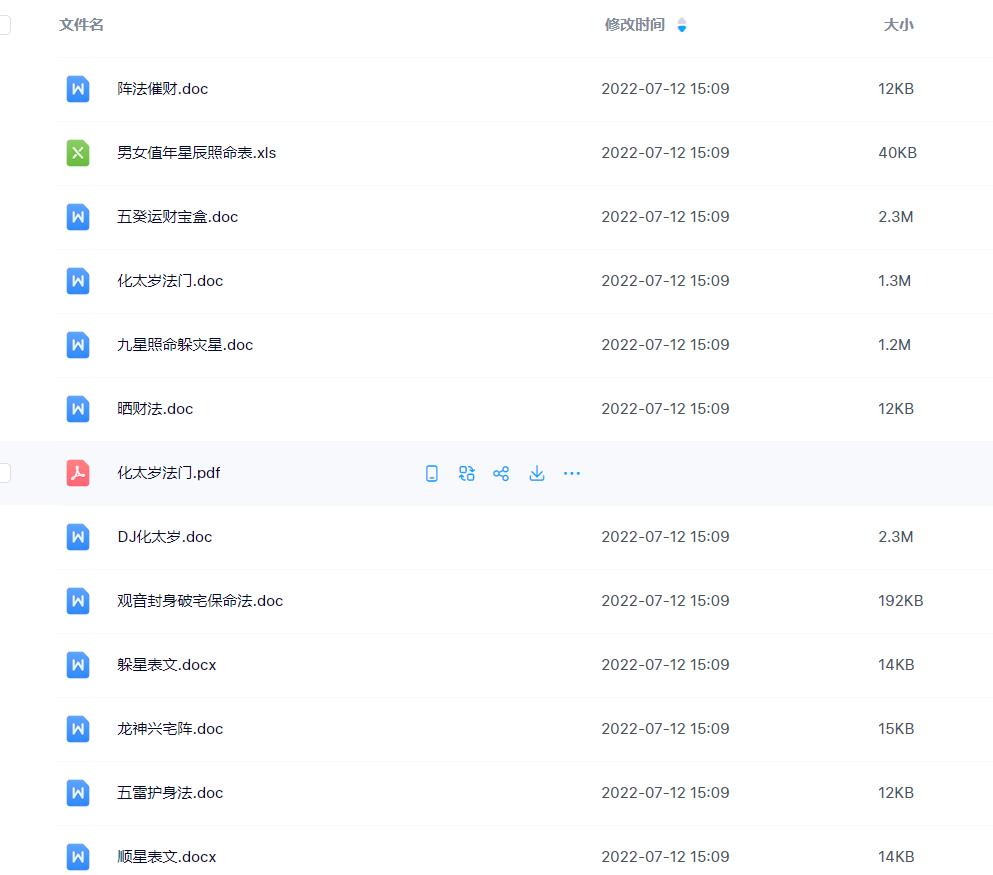Sort by the 修改时间 column header label
Image resolution: width=993 pixels, height=875 pixels.
[634, 25]
